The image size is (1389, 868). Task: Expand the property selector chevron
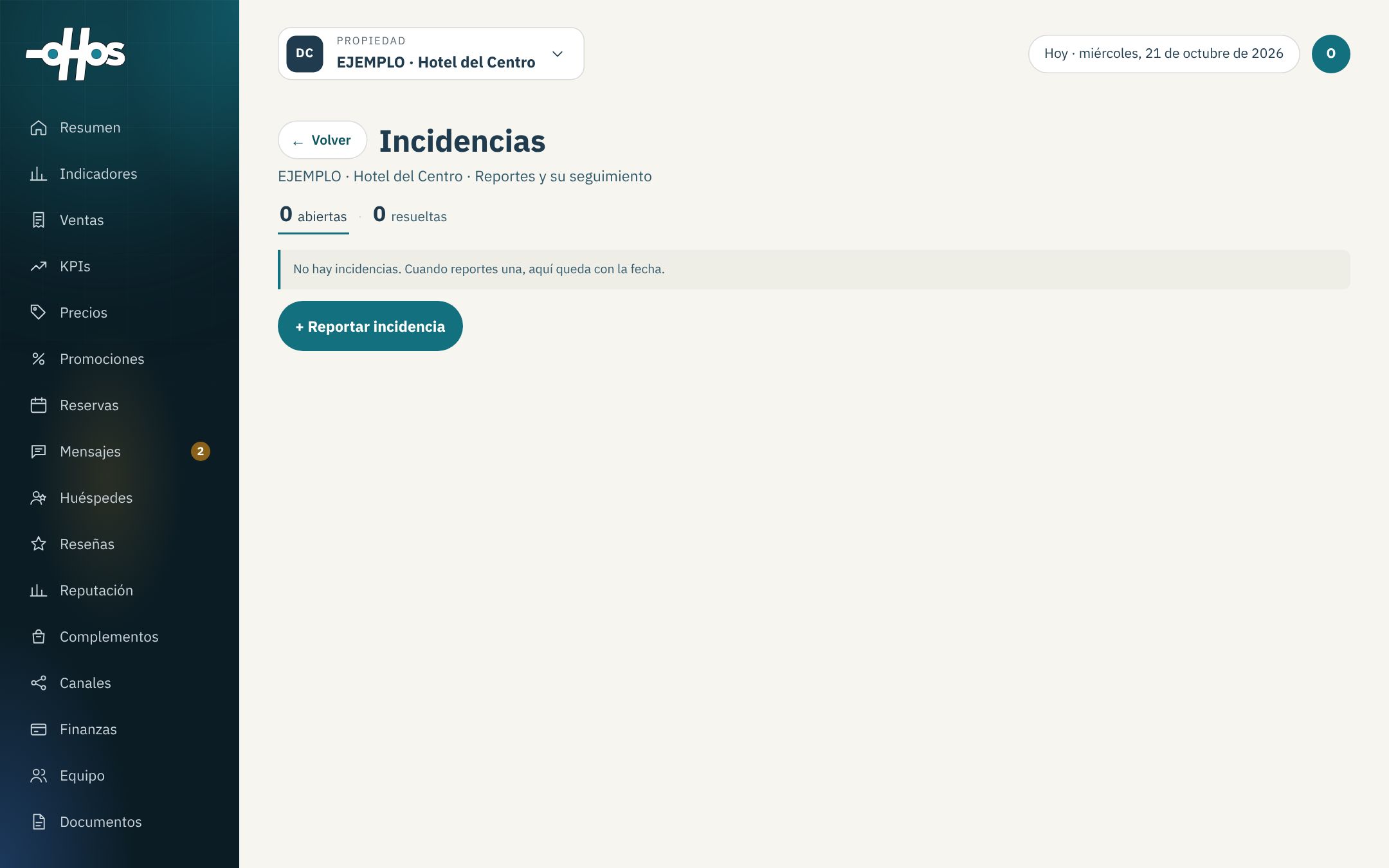tap(558, 54)
